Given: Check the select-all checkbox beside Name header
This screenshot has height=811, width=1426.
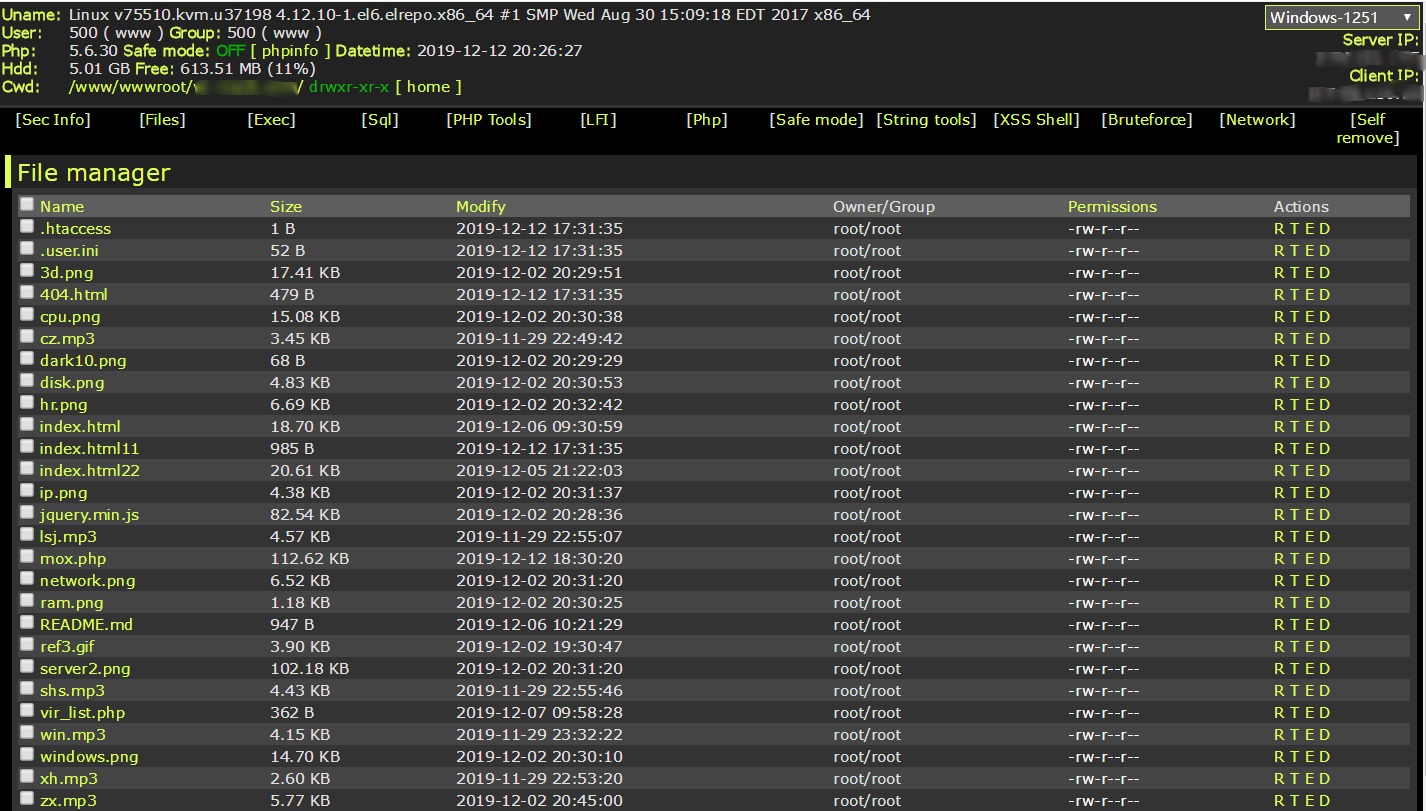Looking at the screenshot, I should pyautogui.click(x=27, y=205).
